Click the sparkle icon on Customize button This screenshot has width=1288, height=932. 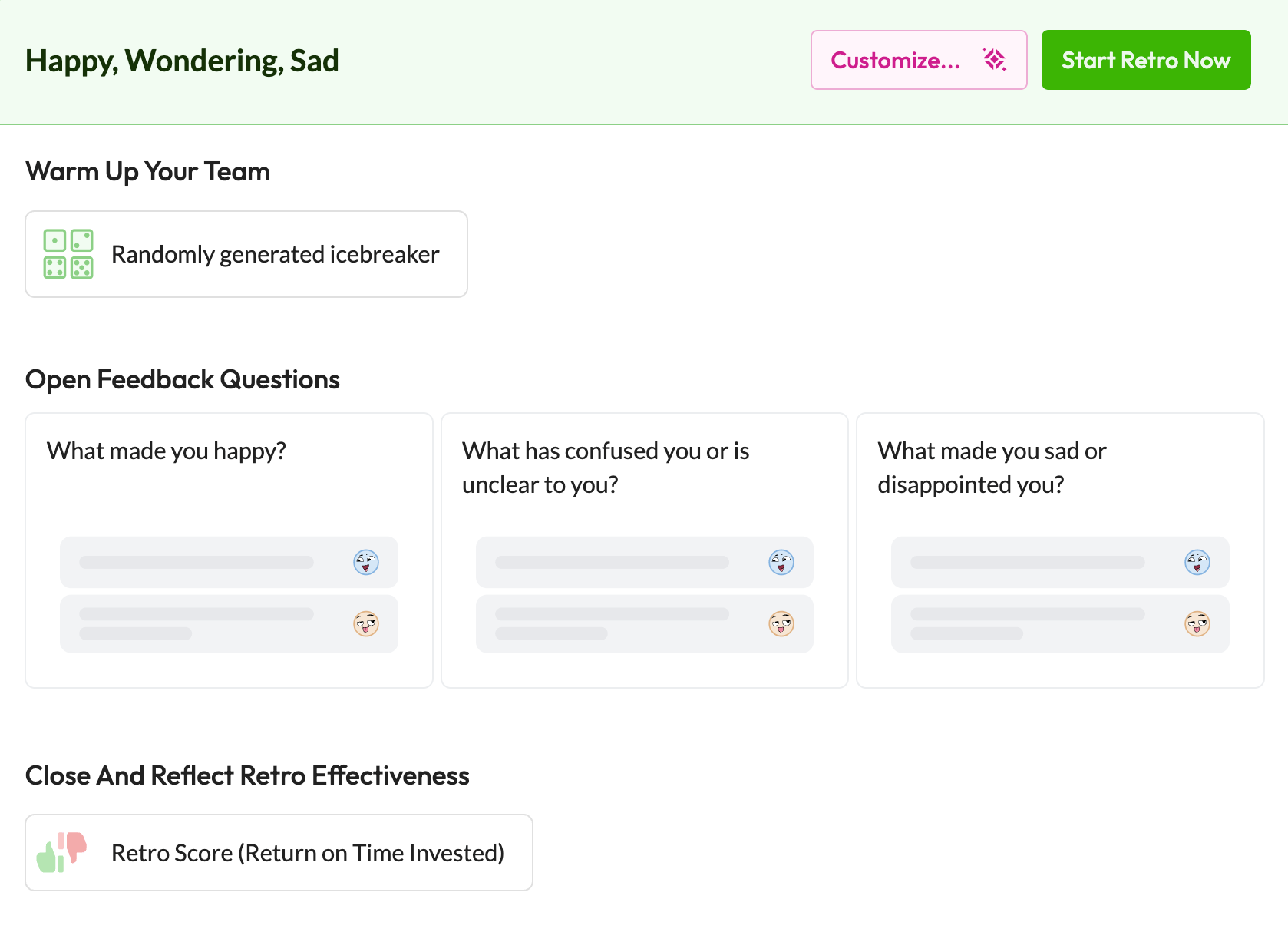994,60
